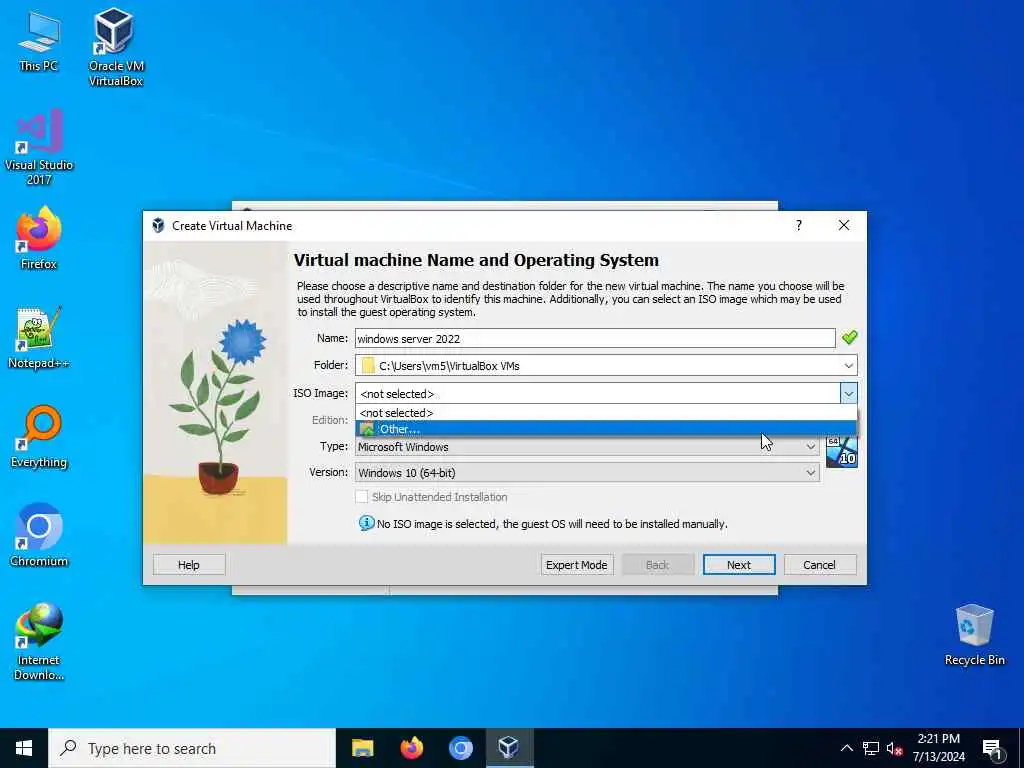Switch to Expert Mode
The width and height of the screenshot is (1024, 768).
click(x=577, y=565)
